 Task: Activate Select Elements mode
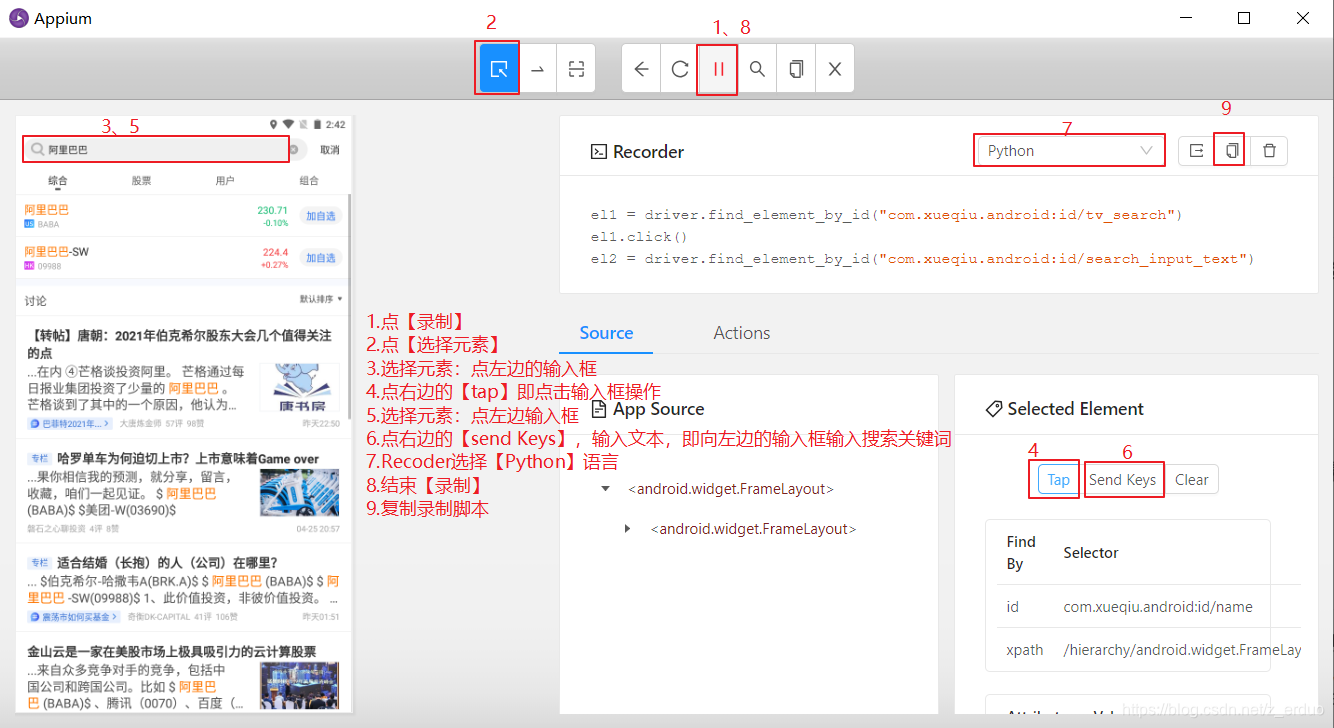tap(499, 69)
